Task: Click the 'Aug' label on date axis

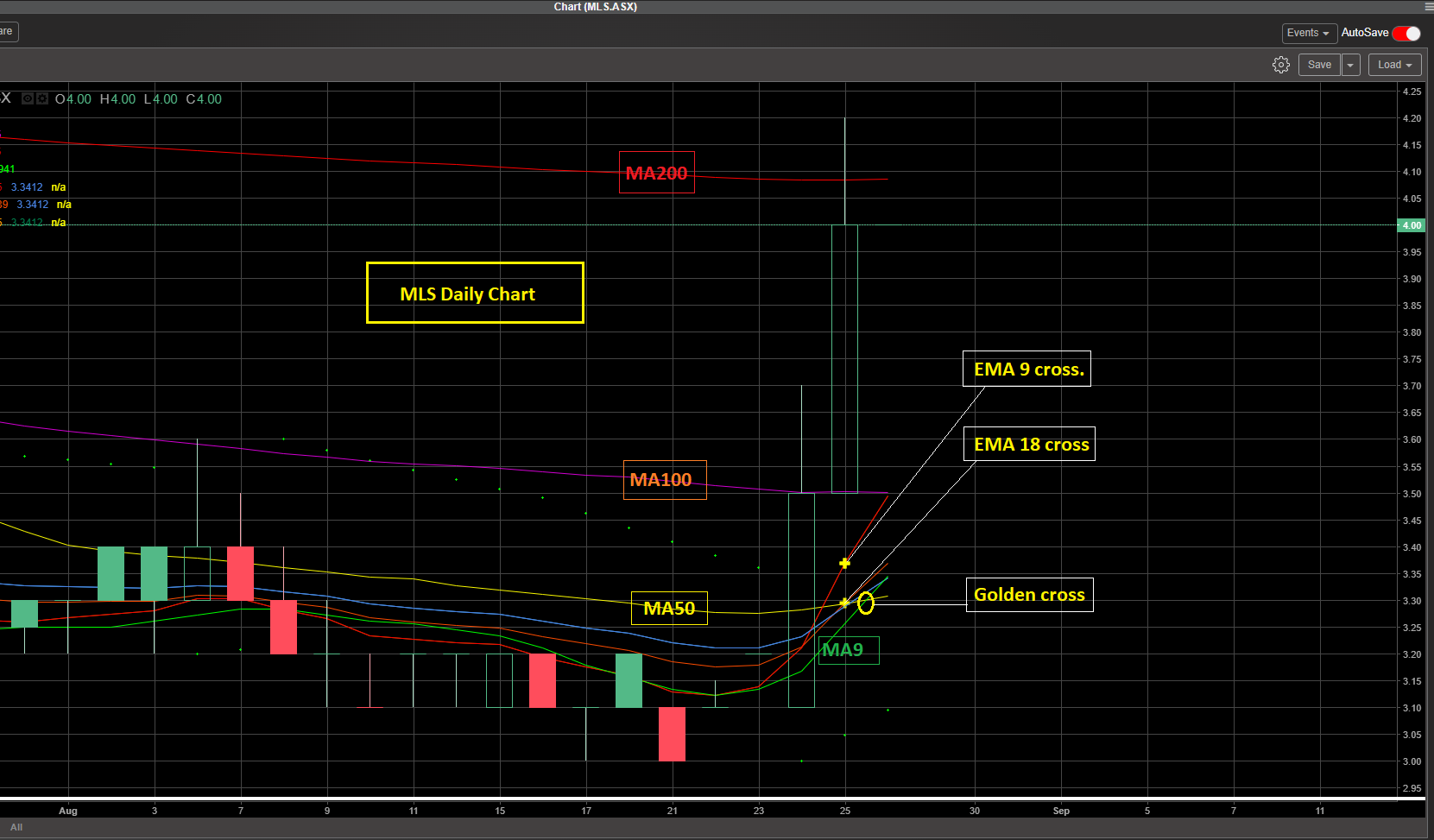Action: coord(68,811)
